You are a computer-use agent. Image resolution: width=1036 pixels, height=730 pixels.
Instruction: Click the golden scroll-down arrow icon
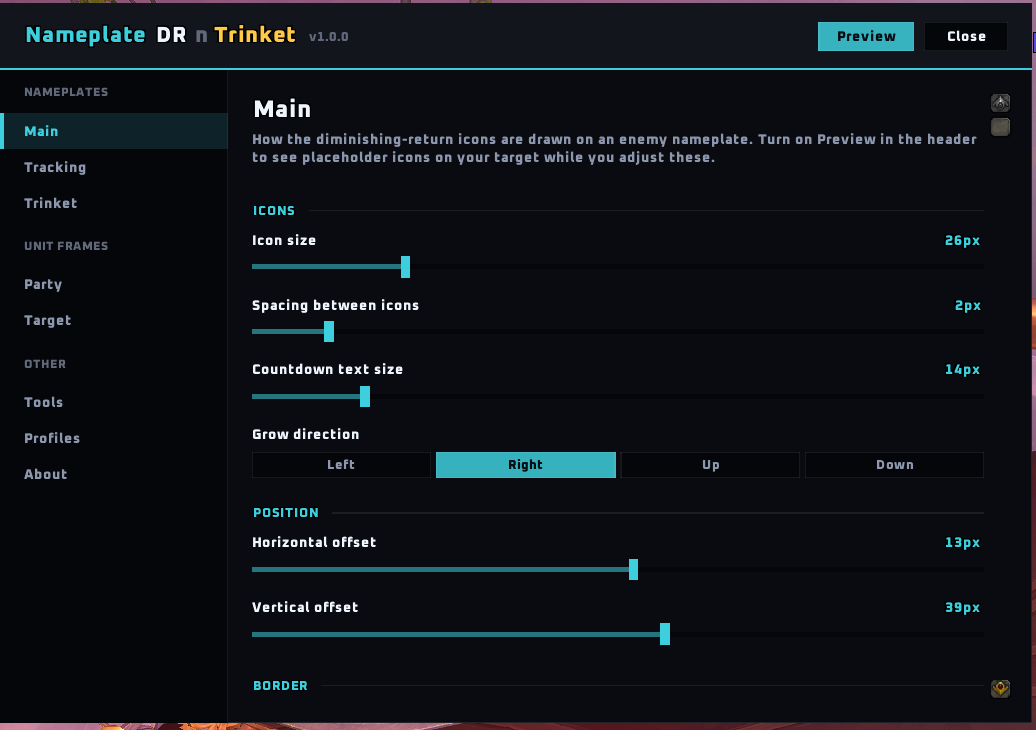1000,688
